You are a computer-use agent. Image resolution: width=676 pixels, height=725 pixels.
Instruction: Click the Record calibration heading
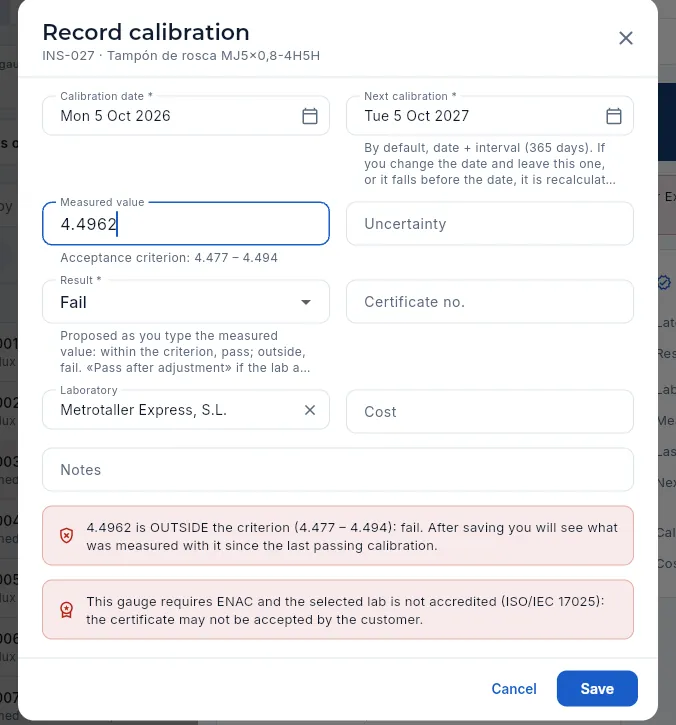pyautogui.click(x=146, y=32)
